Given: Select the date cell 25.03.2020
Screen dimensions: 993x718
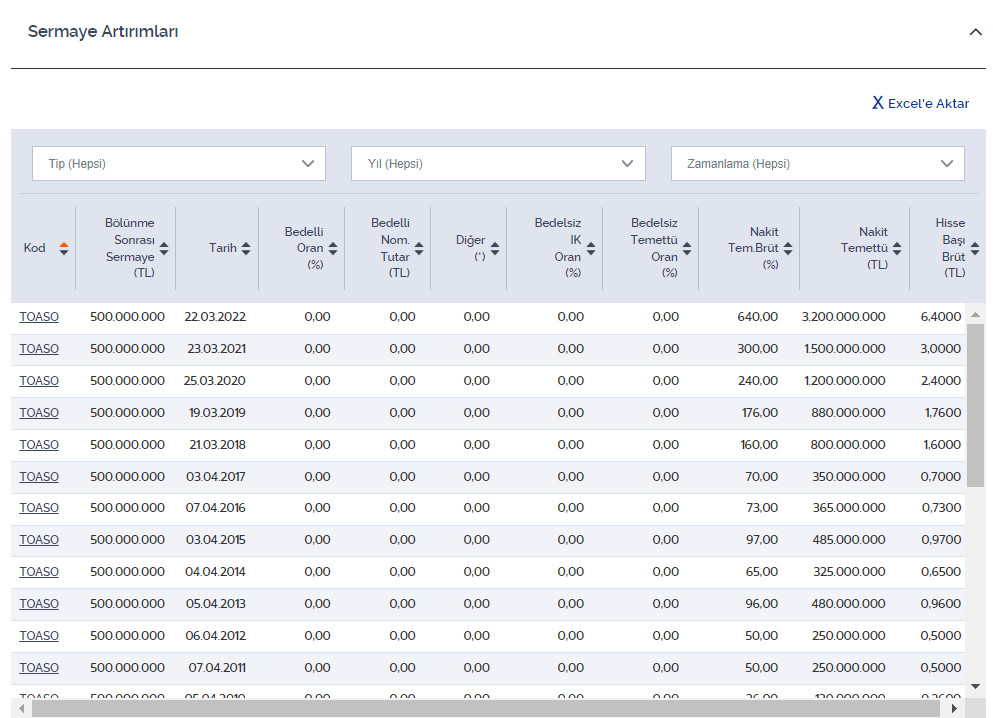Looking at the screenshot, I should (x=215, y=381).
